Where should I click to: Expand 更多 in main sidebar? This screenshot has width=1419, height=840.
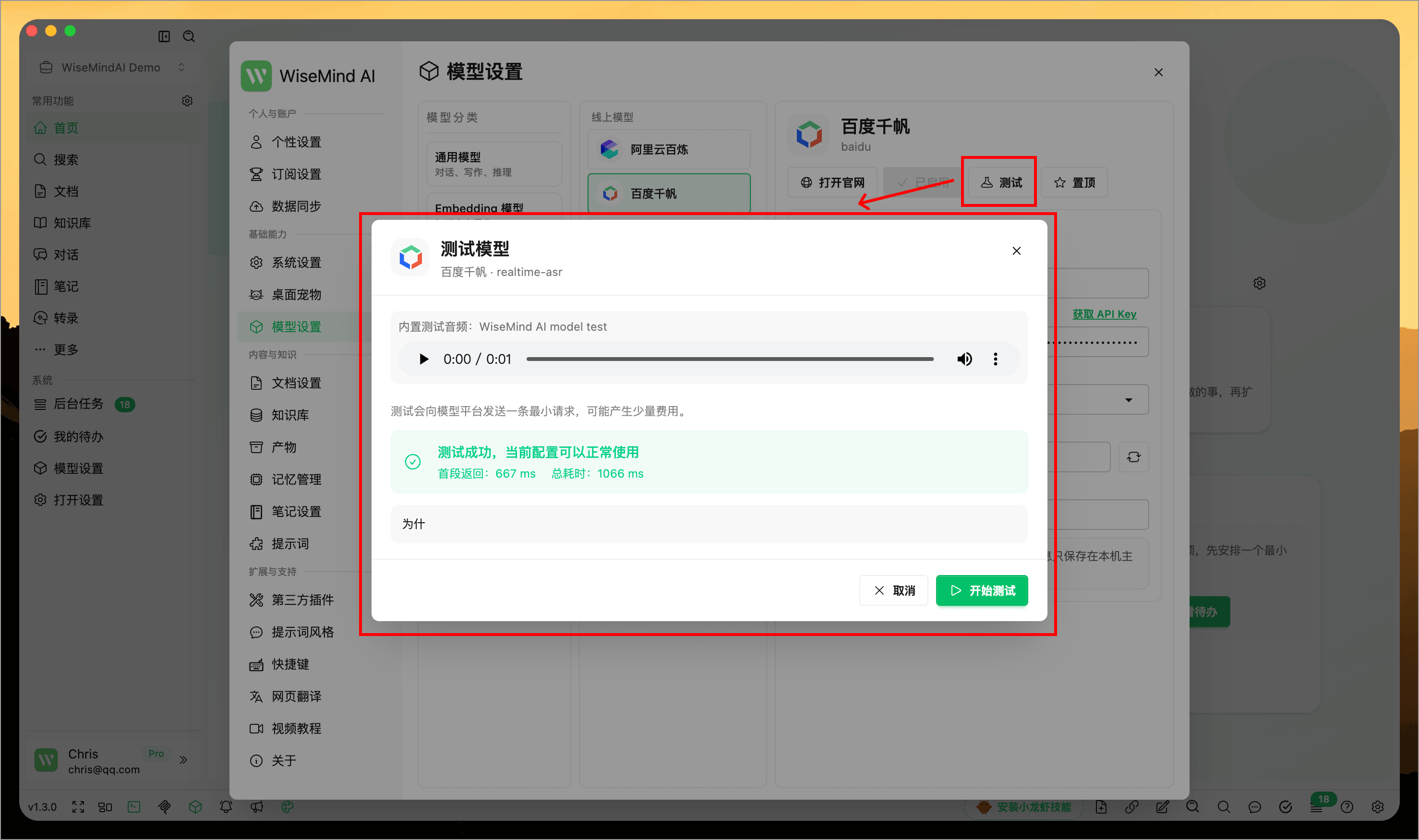(x=113, y=350)
